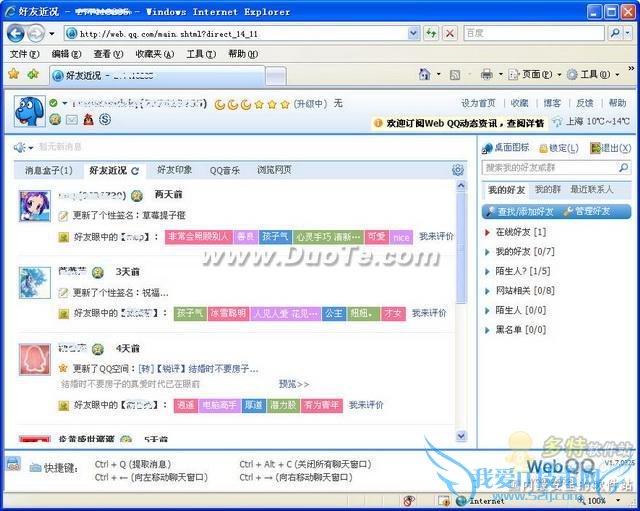Click the blue dog profile avatar

coord(29,111)
